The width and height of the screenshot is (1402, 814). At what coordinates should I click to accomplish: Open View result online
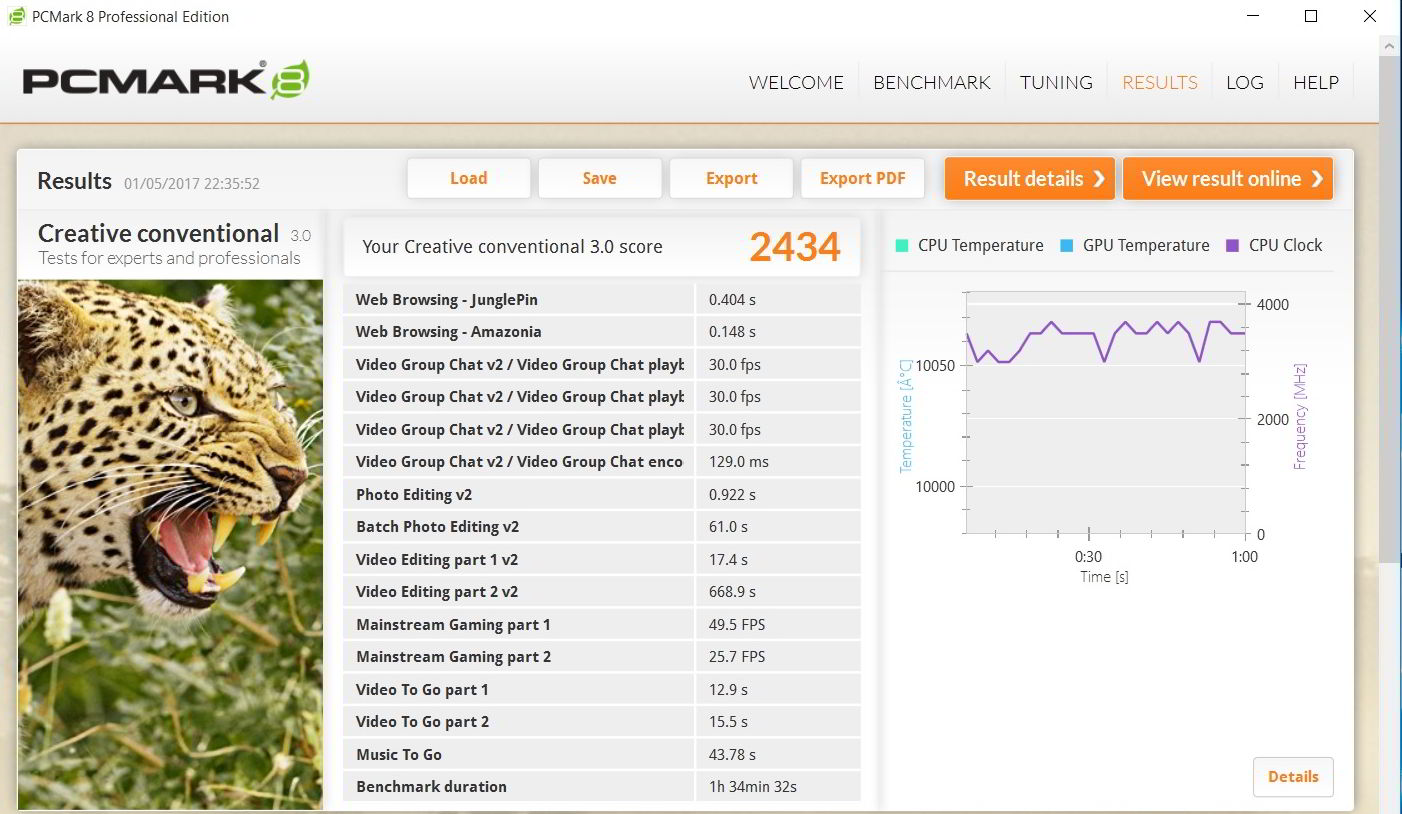pos(1228,179)
